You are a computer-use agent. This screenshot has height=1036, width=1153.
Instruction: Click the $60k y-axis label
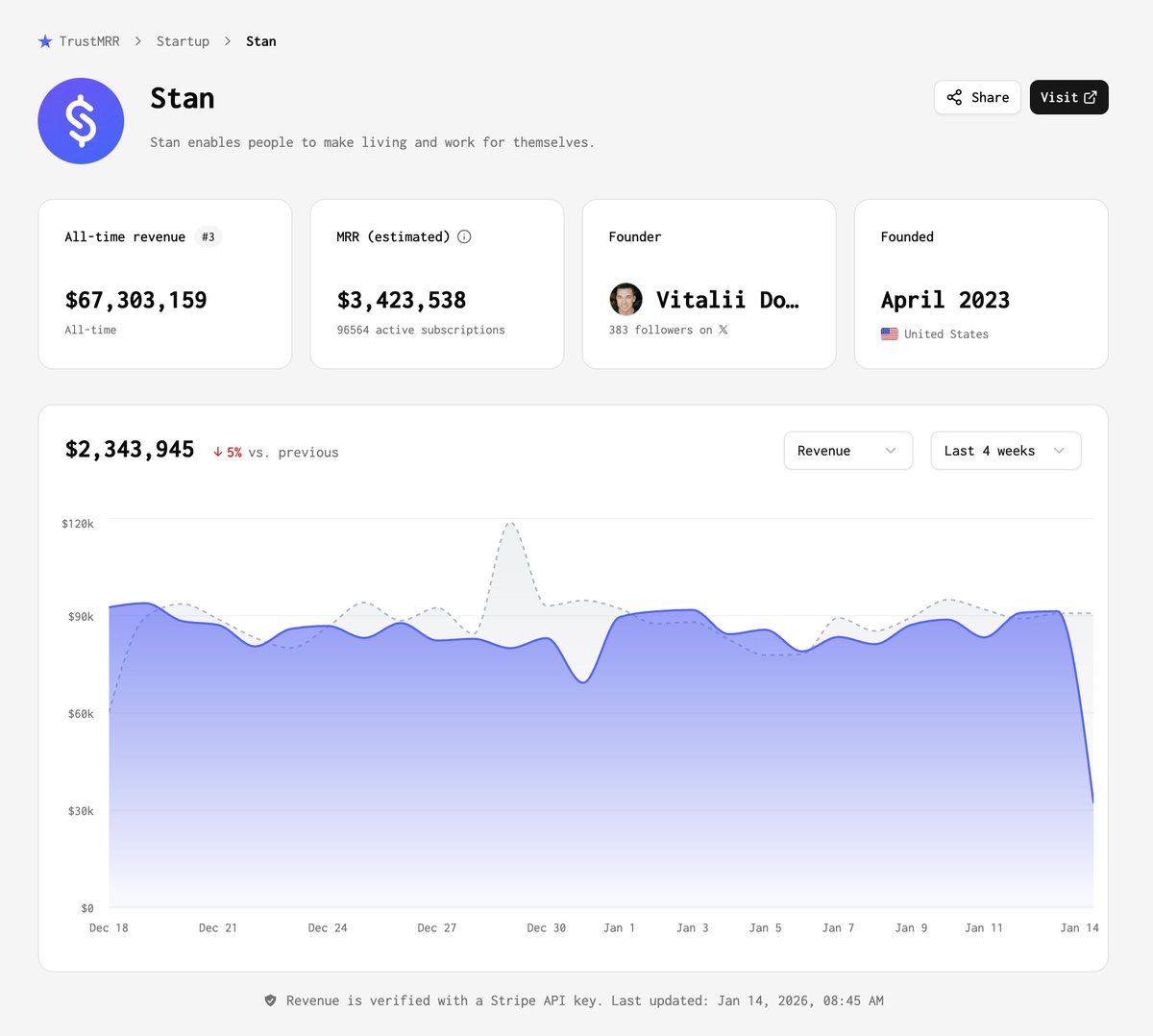pyautogui.click(x=81, y=713)
